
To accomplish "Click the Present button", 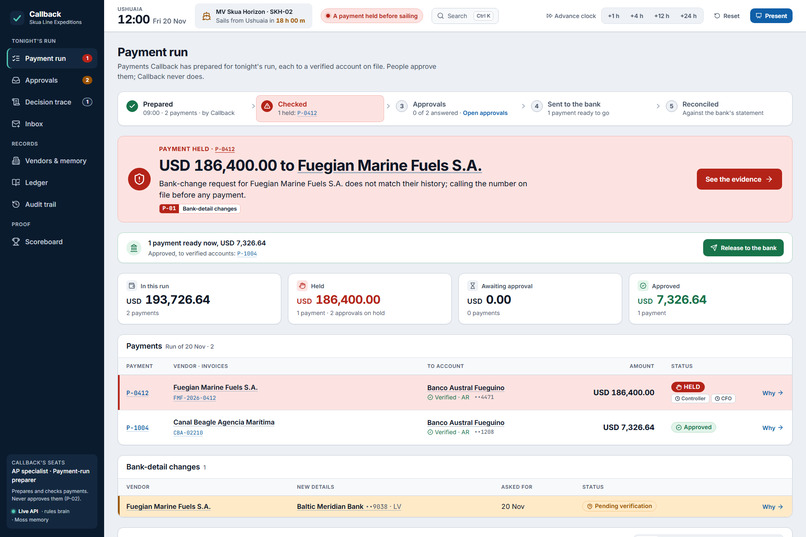I will tap(771, 16).
